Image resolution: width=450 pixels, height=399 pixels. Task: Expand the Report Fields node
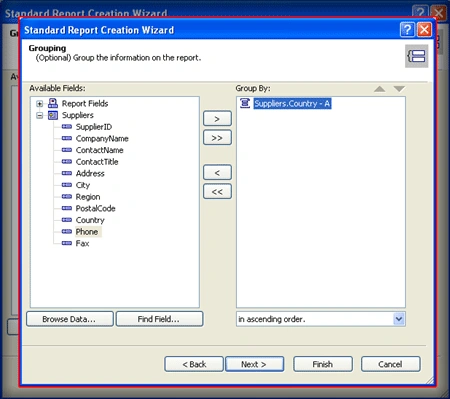tap(40, 104)
